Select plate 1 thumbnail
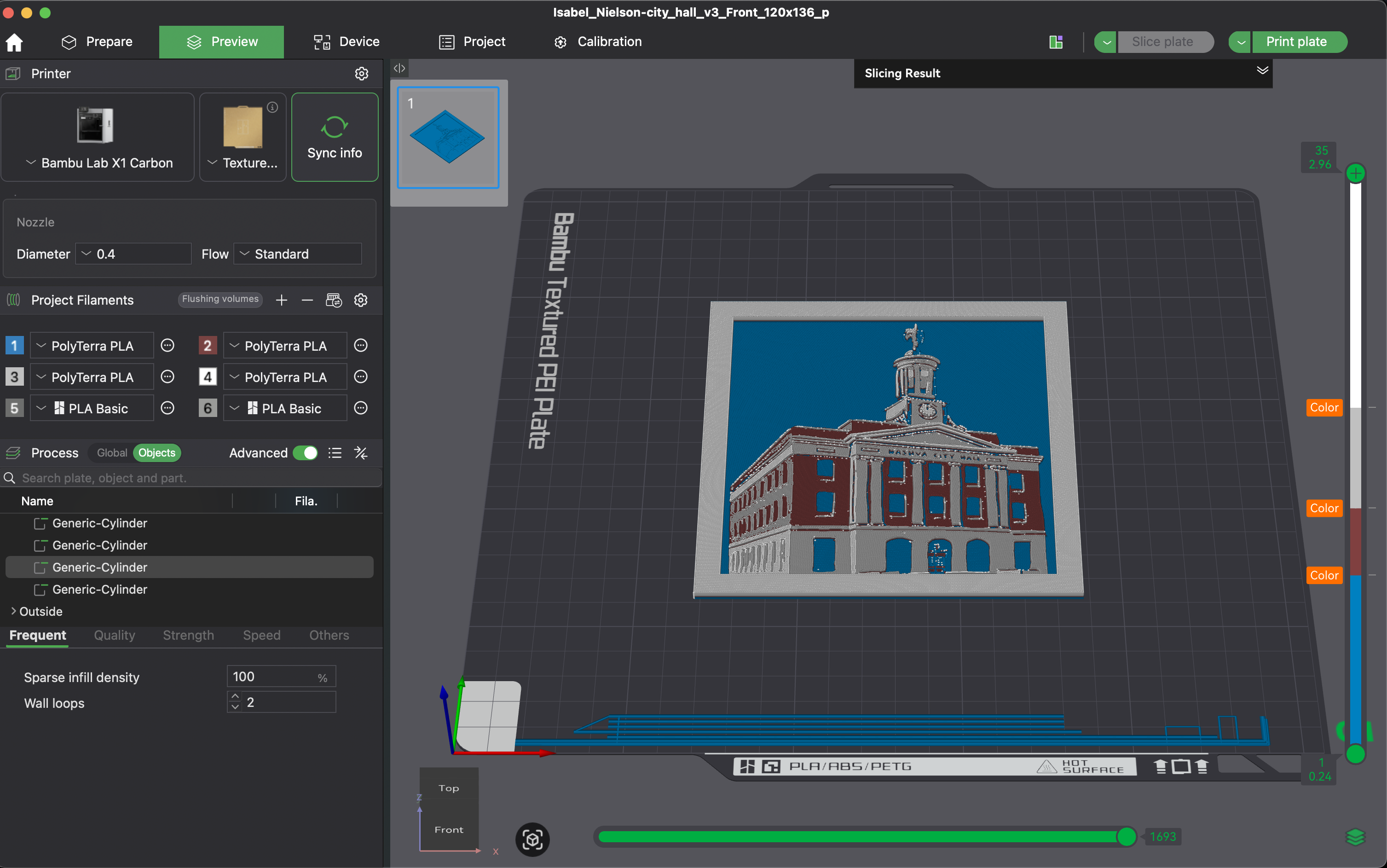Screen dimensions: 1387x868 pos(448,138)
